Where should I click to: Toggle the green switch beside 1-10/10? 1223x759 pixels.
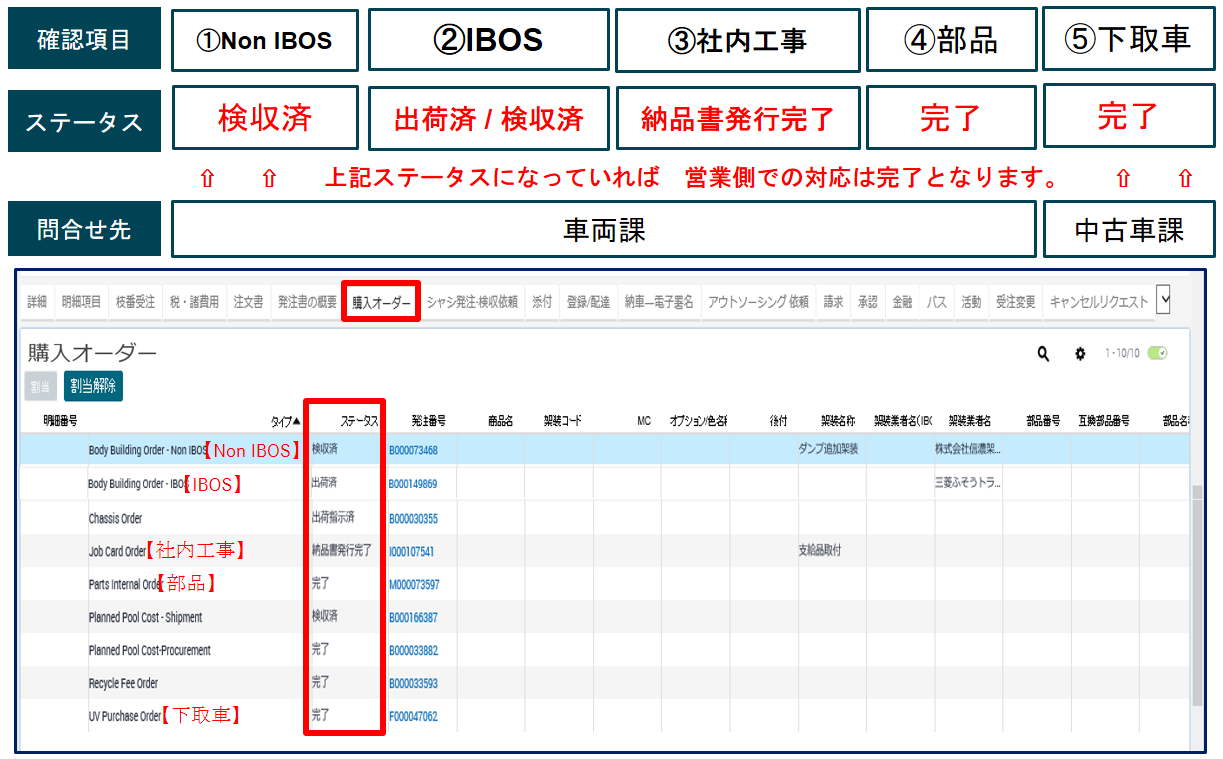tap(1159, 353)
